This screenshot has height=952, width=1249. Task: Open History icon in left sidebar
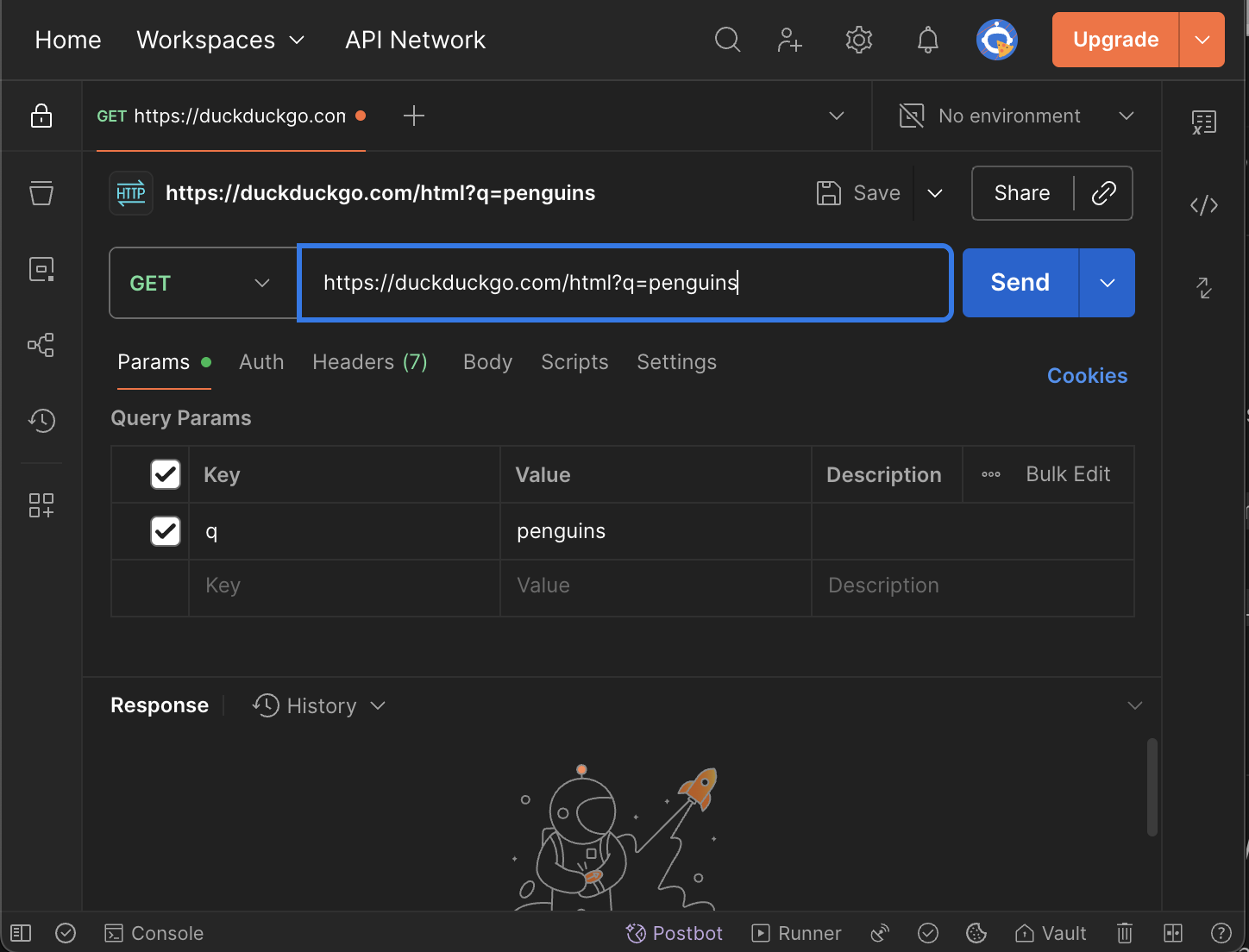(41, 421)
